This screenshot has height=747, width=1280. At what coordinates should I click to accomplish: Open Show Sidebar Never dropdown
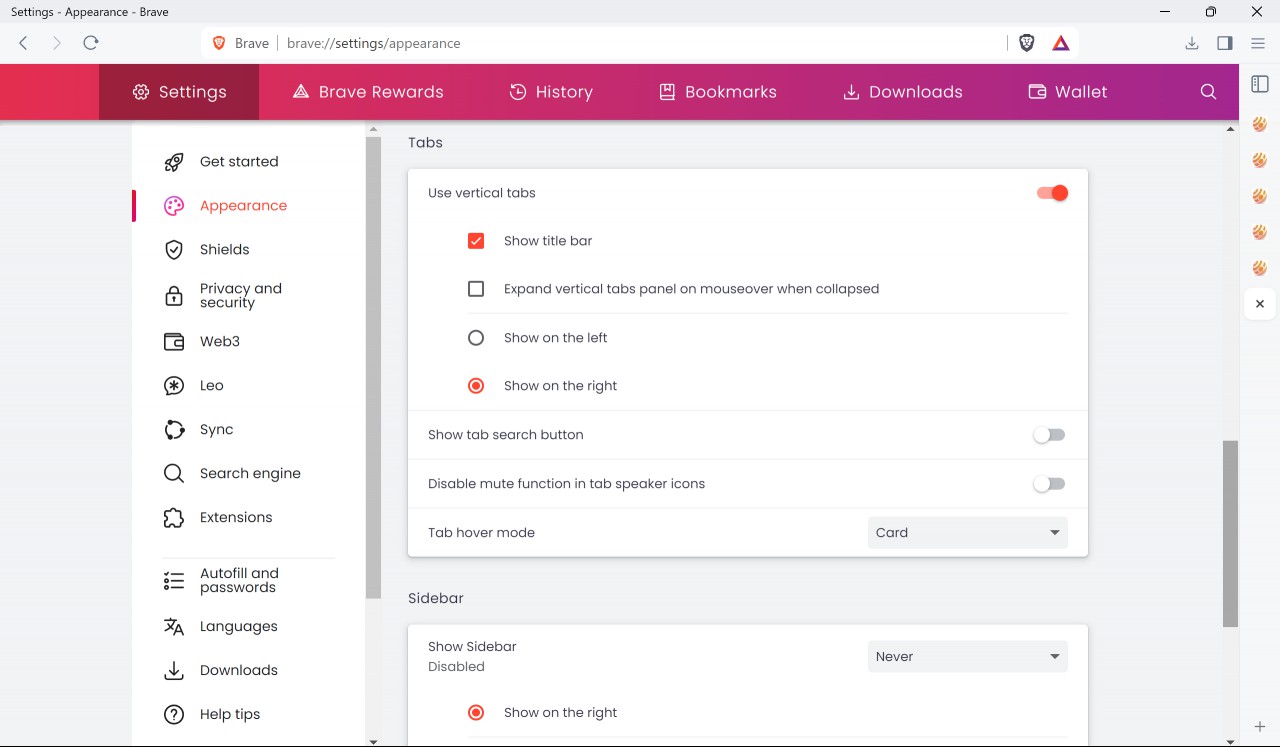(967, 657)
